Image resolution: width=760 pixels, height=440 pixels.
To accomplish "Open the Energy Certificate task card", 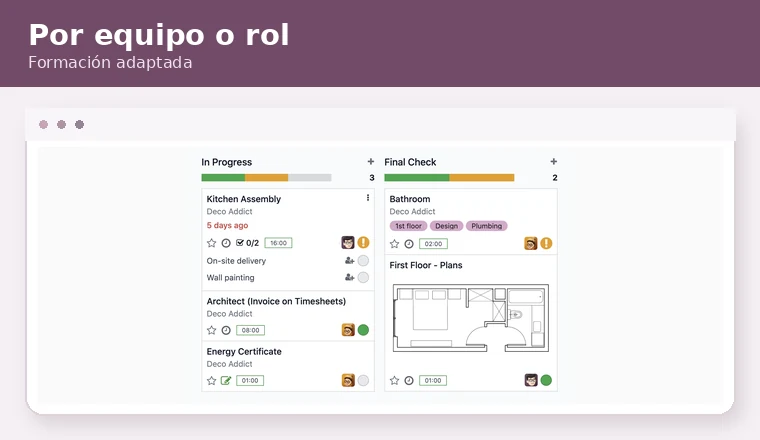I will [x=288, y=366].
